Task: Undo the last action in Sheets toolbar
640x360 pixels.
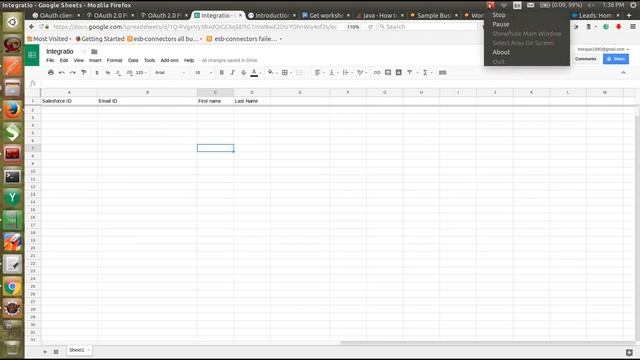Action: click(x=62, y=72)
